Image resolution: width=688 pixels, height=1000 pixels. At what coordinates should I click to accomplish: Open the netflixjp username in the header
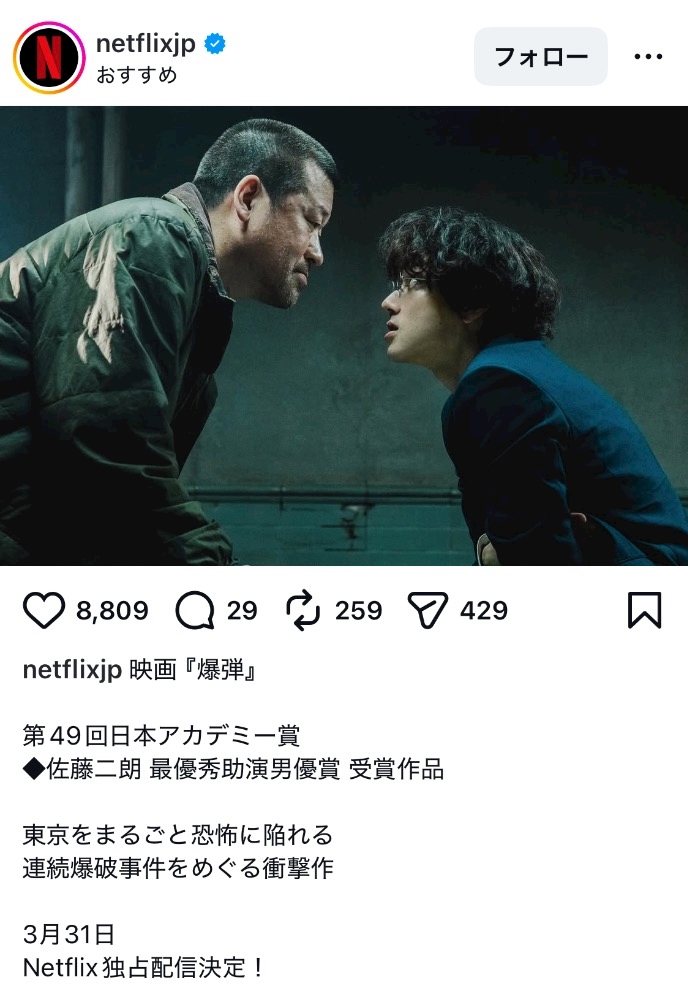(x=145, y=43)
